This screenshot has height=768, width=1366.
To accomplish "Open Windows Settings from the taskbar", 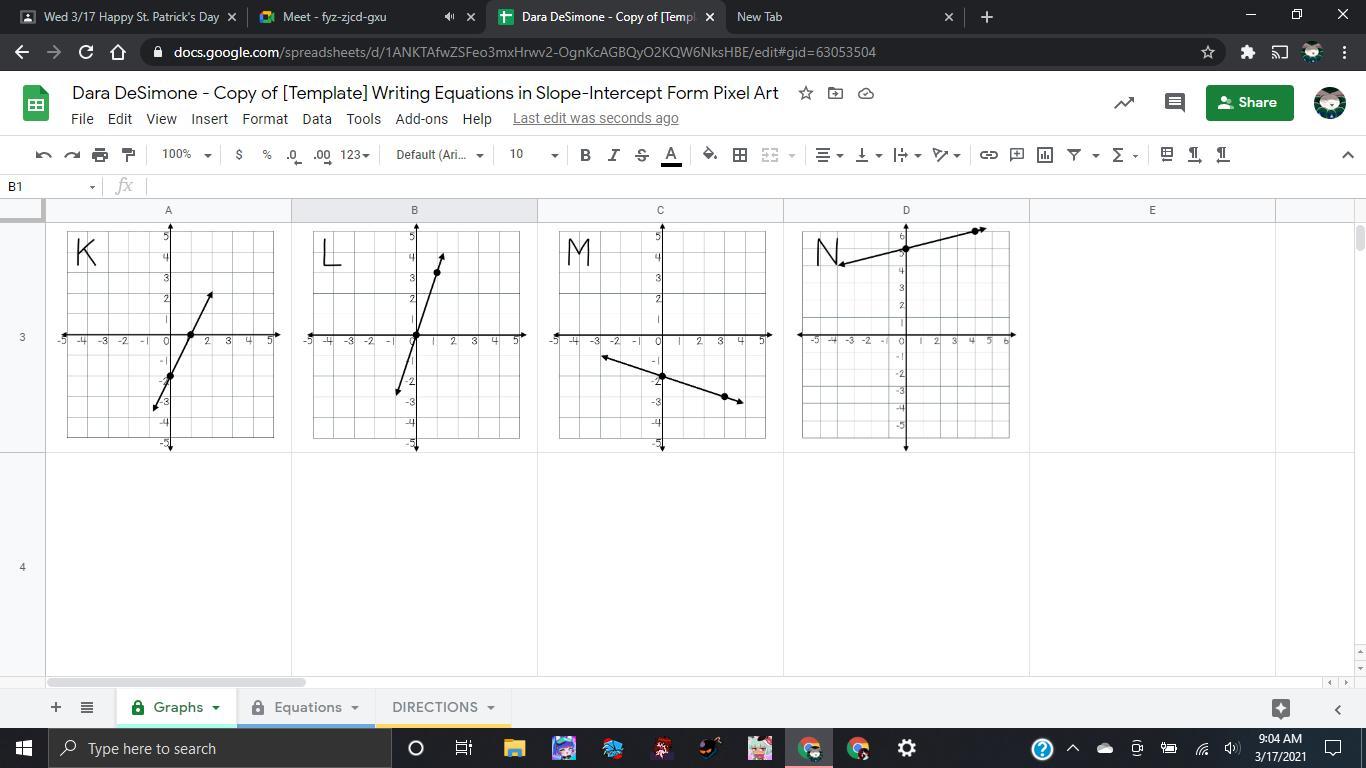I will pos(907,748).
